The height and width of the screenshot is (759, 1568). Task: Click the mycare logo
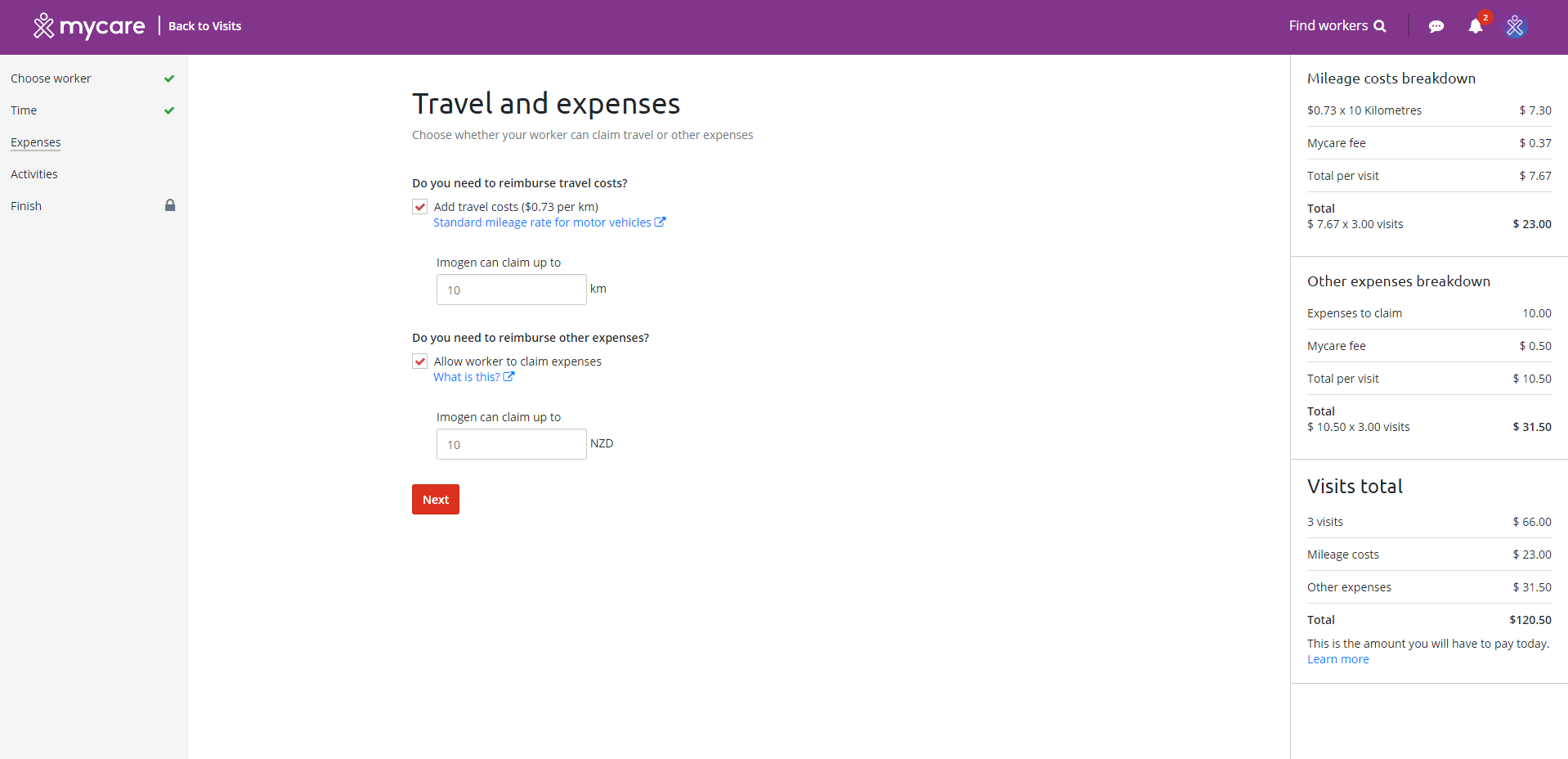pos(88,26)
